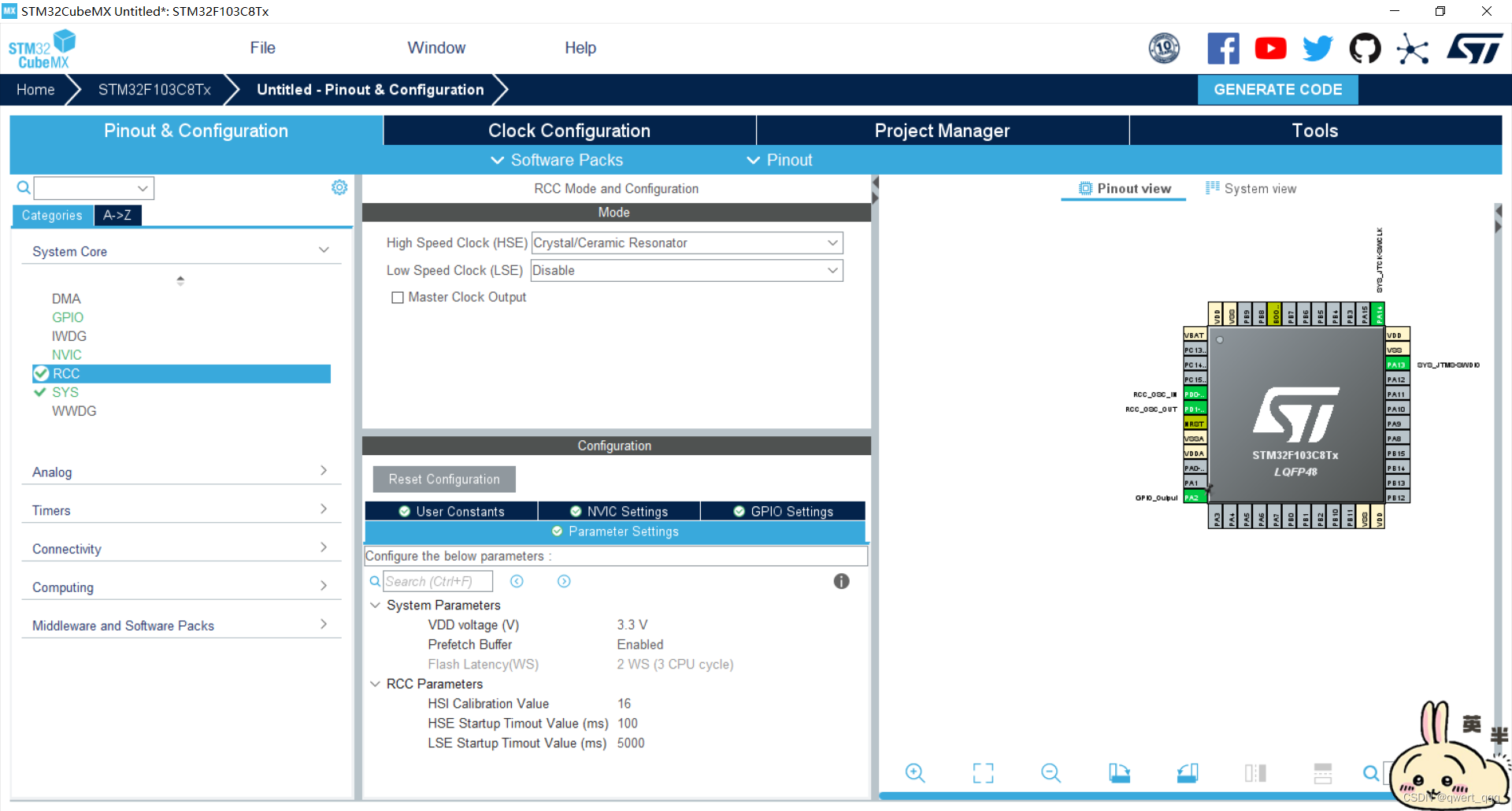Zoom in on the pinout view
The width and height of the screenshot is (1512, 811).
click(x=915, y=772)
